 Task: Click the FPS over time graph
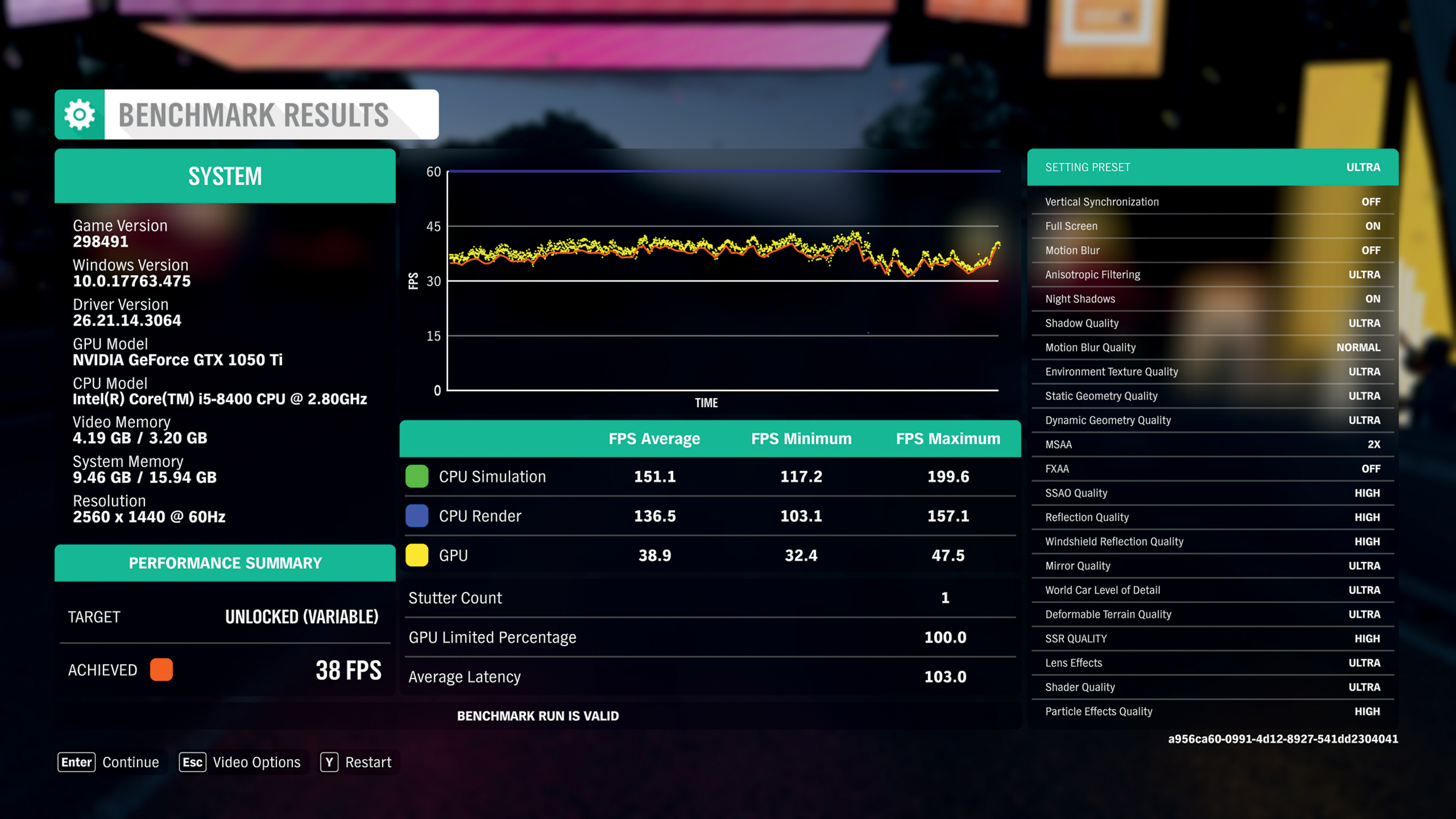pos(722,282)
